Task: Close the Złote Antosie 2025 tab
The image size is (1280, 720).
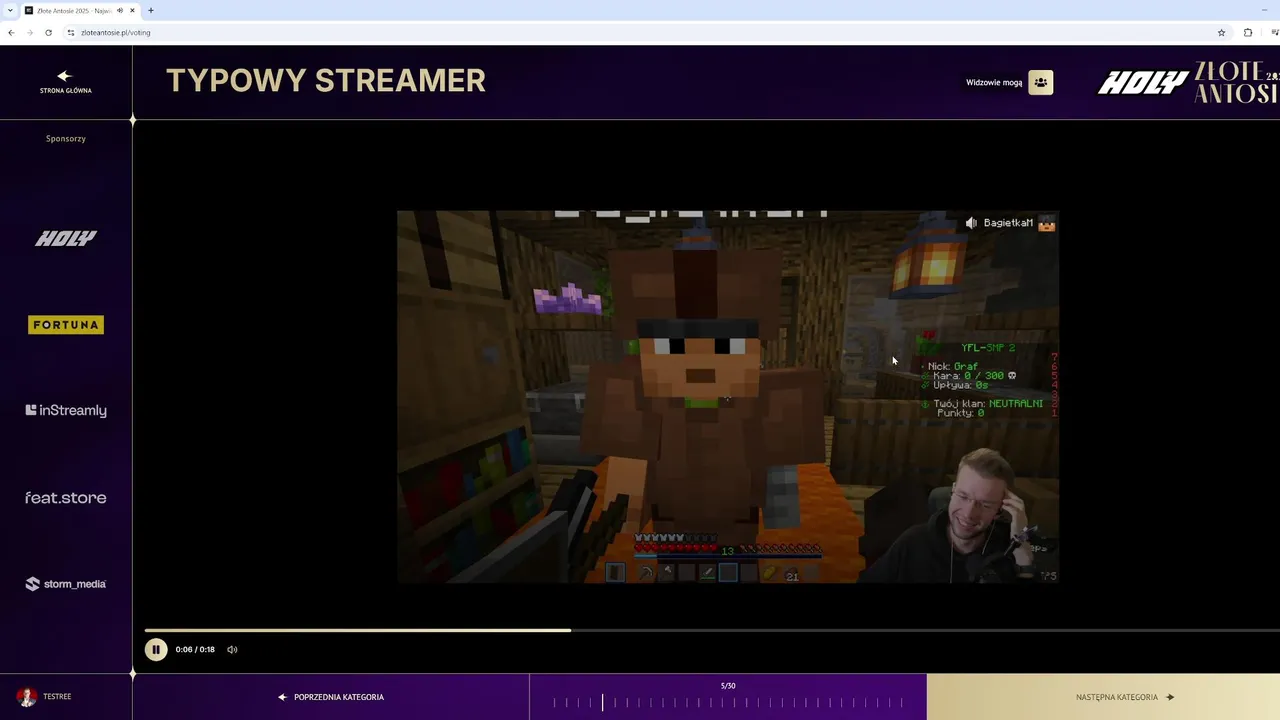Action: tap(132, 10)
